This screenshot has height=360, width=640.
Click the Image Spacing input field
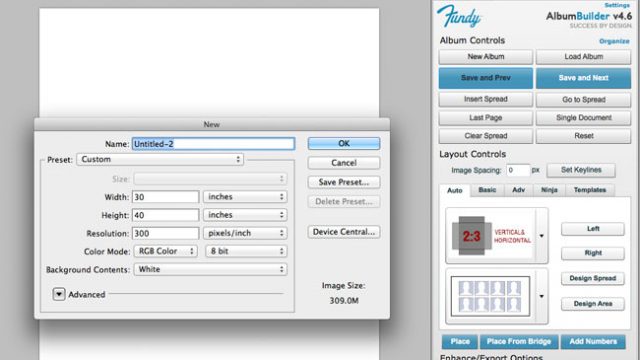518,170
